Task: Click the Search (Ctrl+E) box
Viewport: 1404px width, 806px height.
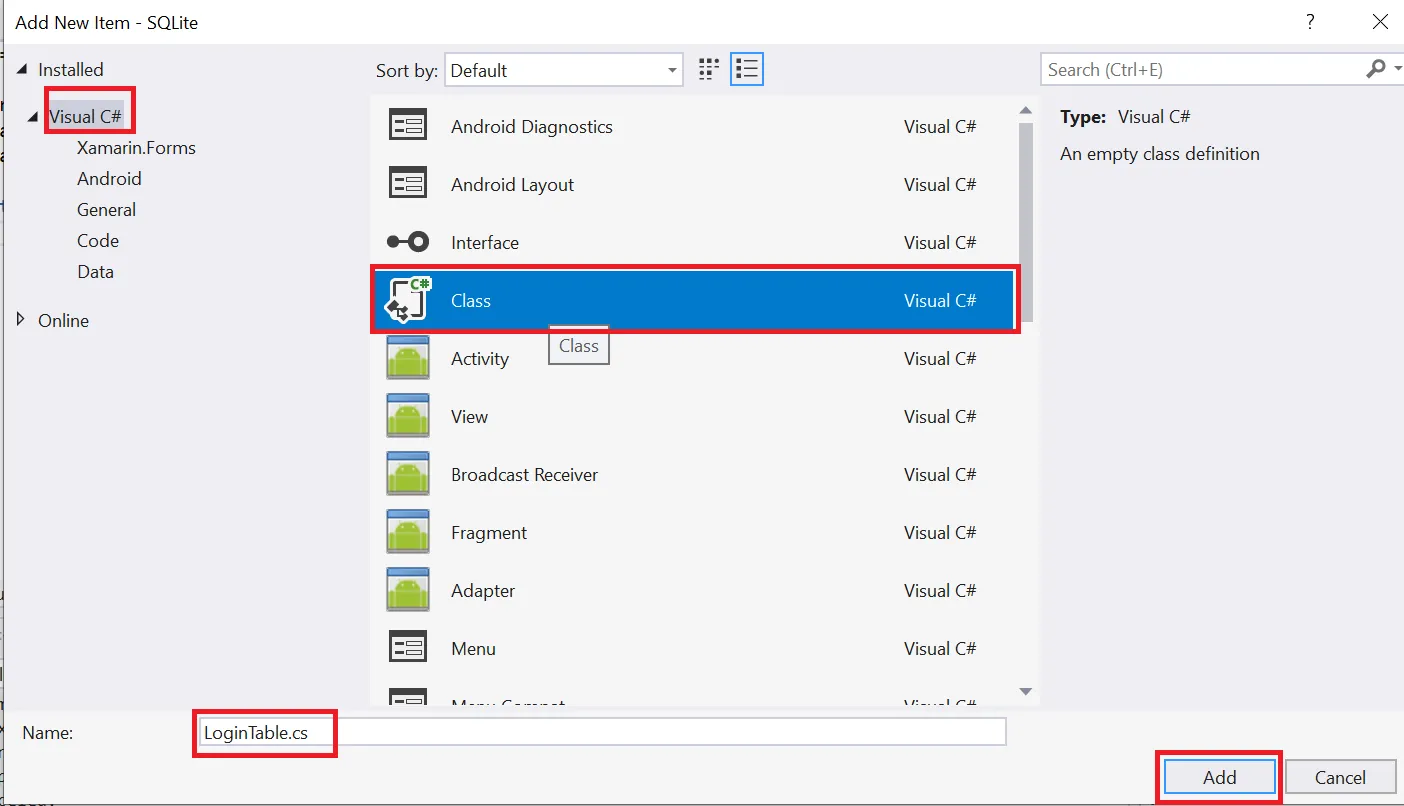Action: pos(1202,69)
